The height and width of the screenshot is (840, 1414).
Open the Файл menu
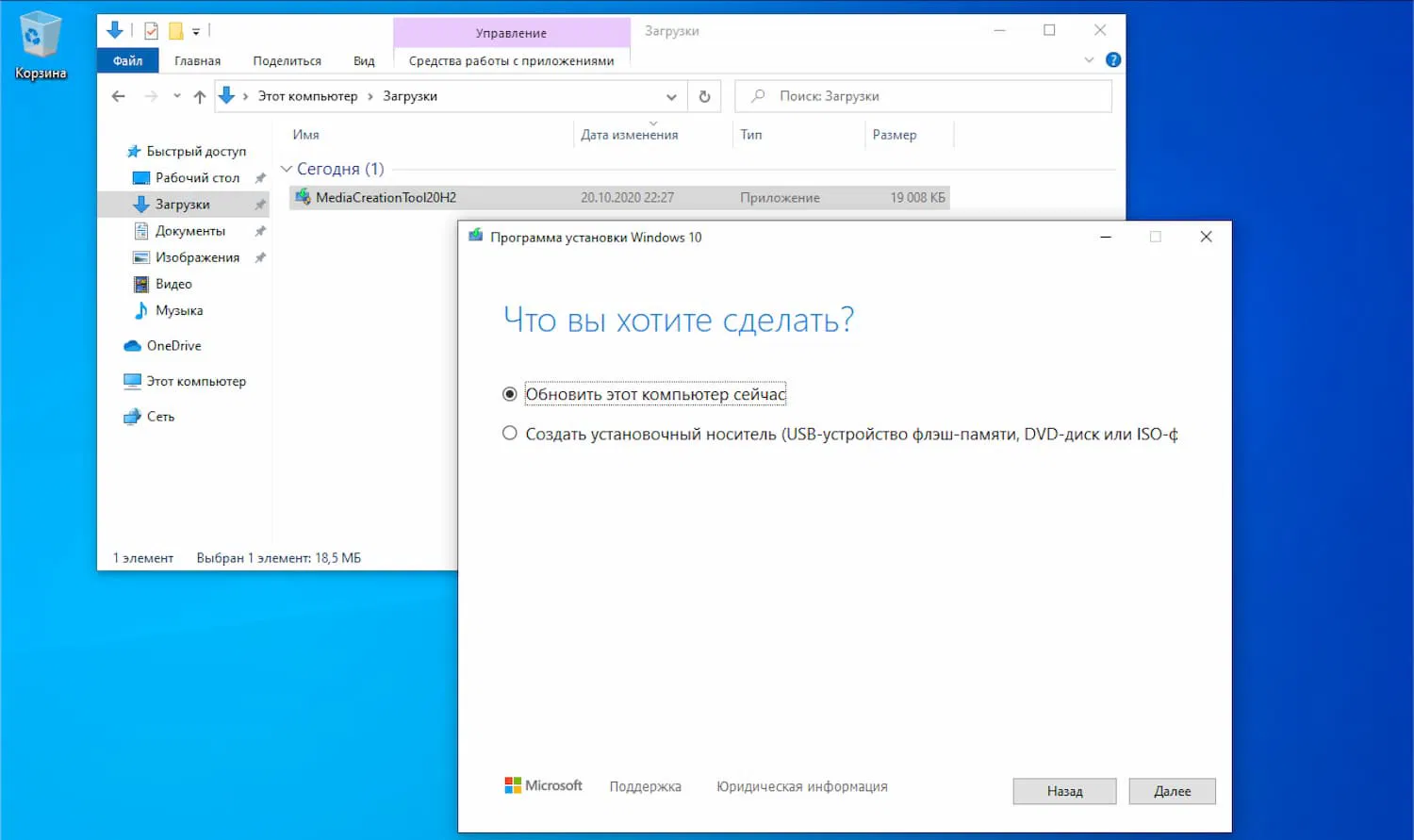(x=127, y=59)
